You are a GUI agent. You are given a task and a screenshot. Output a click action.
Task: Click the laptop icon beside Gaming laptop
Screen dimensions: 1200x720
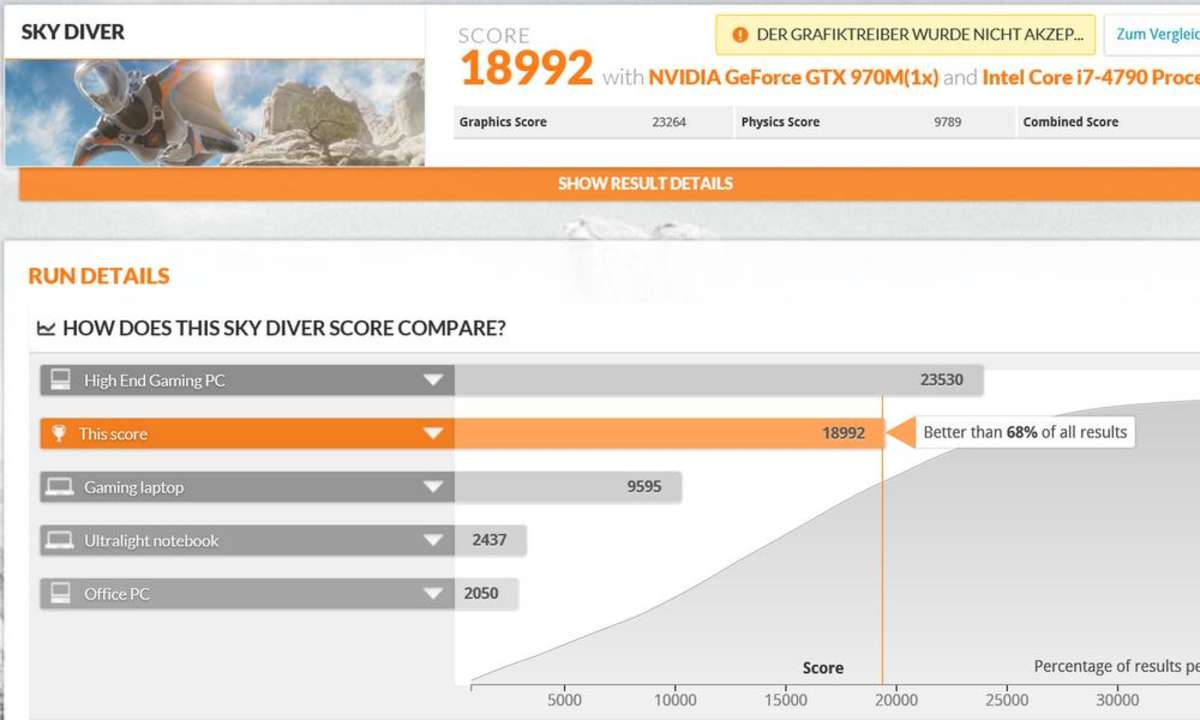point(60,487)
